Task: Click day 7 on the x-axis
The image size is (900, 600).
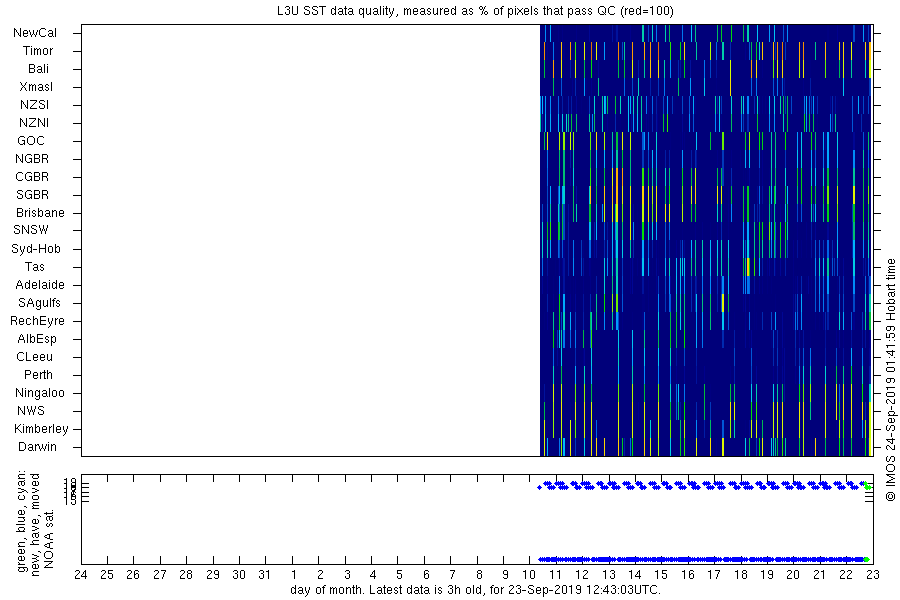Action: coord(452,575)
